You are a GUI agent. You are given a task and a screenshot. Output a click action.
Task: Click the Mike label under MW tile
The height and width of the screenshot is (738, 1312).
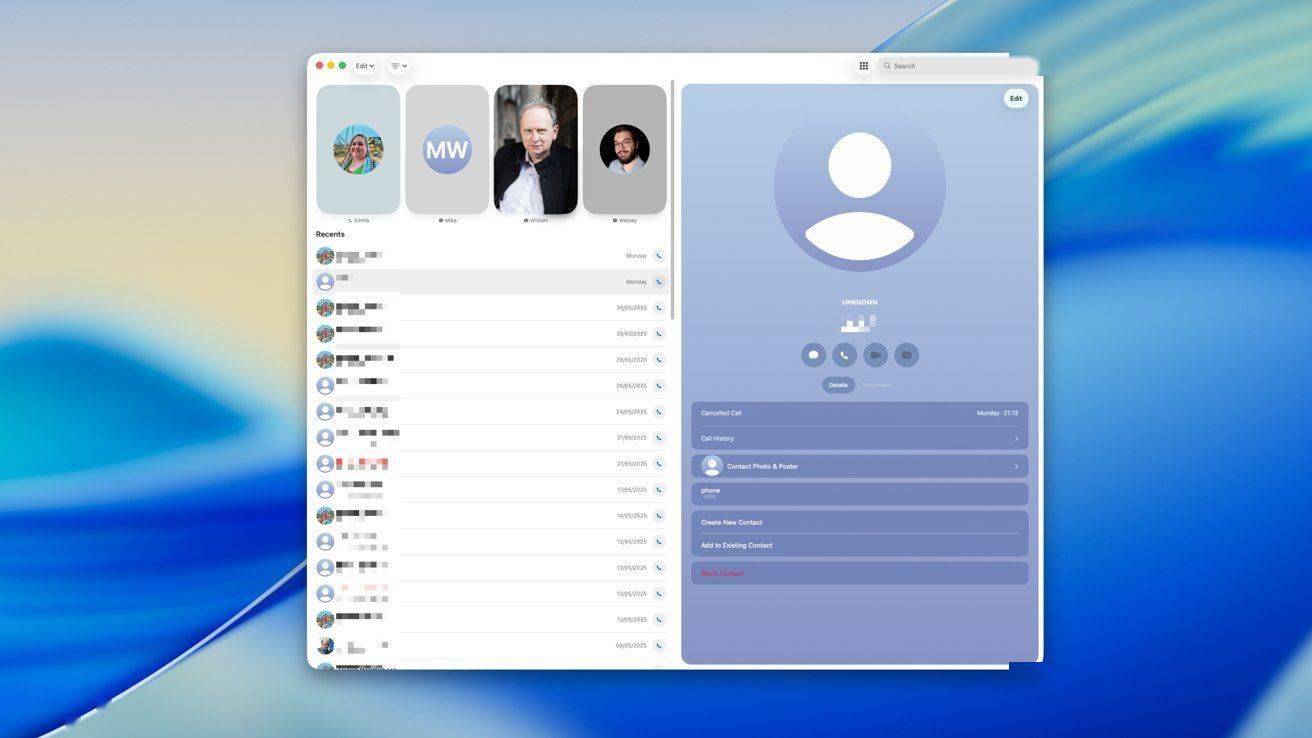[x=451, y=220]
